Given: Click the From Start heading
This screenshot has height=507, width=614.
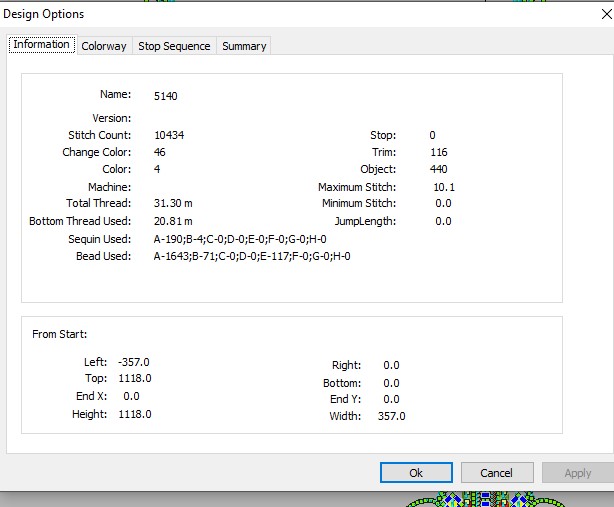Looking at the screenshot, I should tap(60, 334).
